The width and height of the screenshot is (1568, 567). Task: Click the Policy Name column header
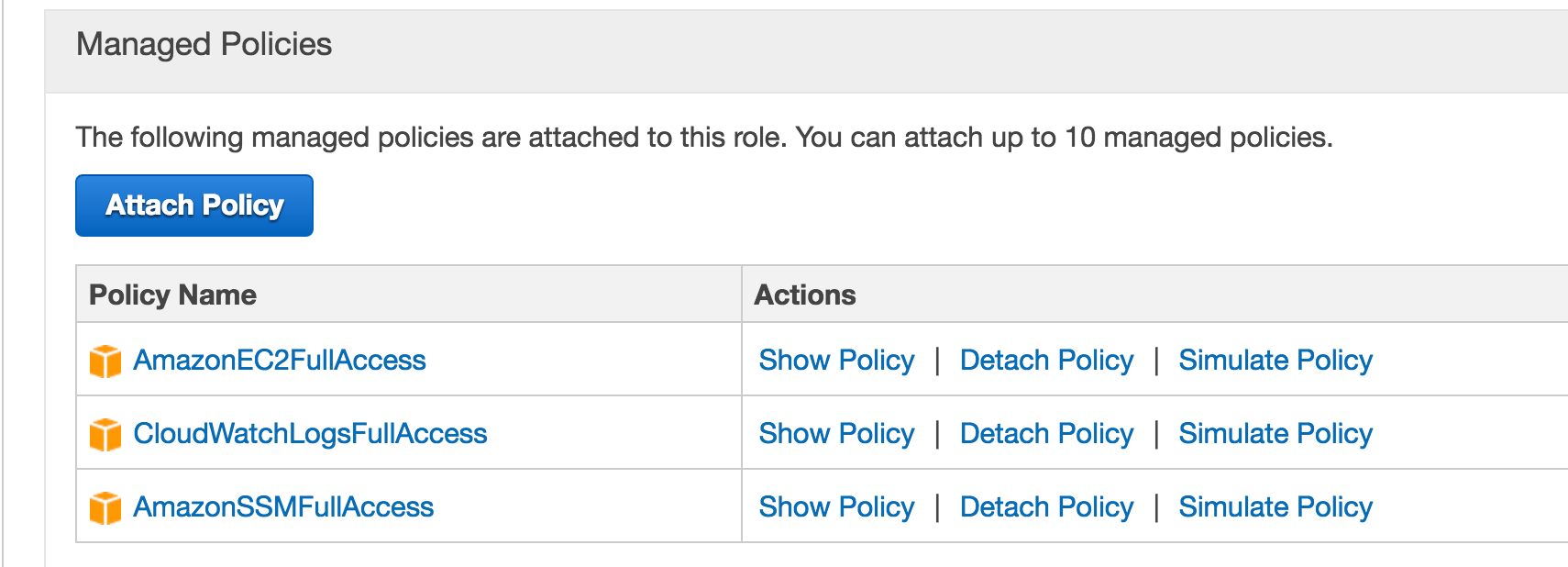pyautogui.click(x=172, y=295)
